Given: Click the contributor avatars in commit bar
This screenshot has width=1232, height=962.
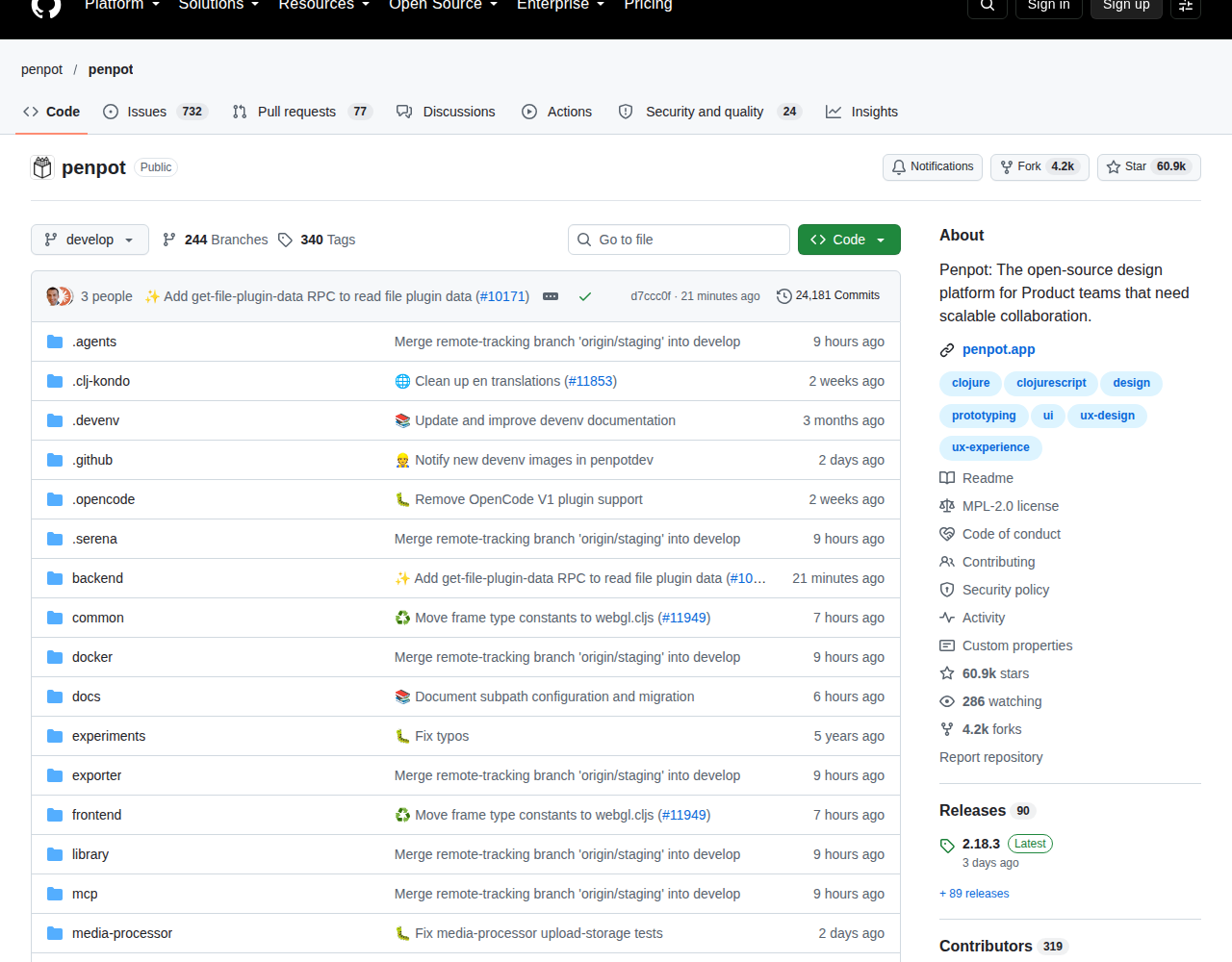Looking at the screenshot, I should coord(60,296).
